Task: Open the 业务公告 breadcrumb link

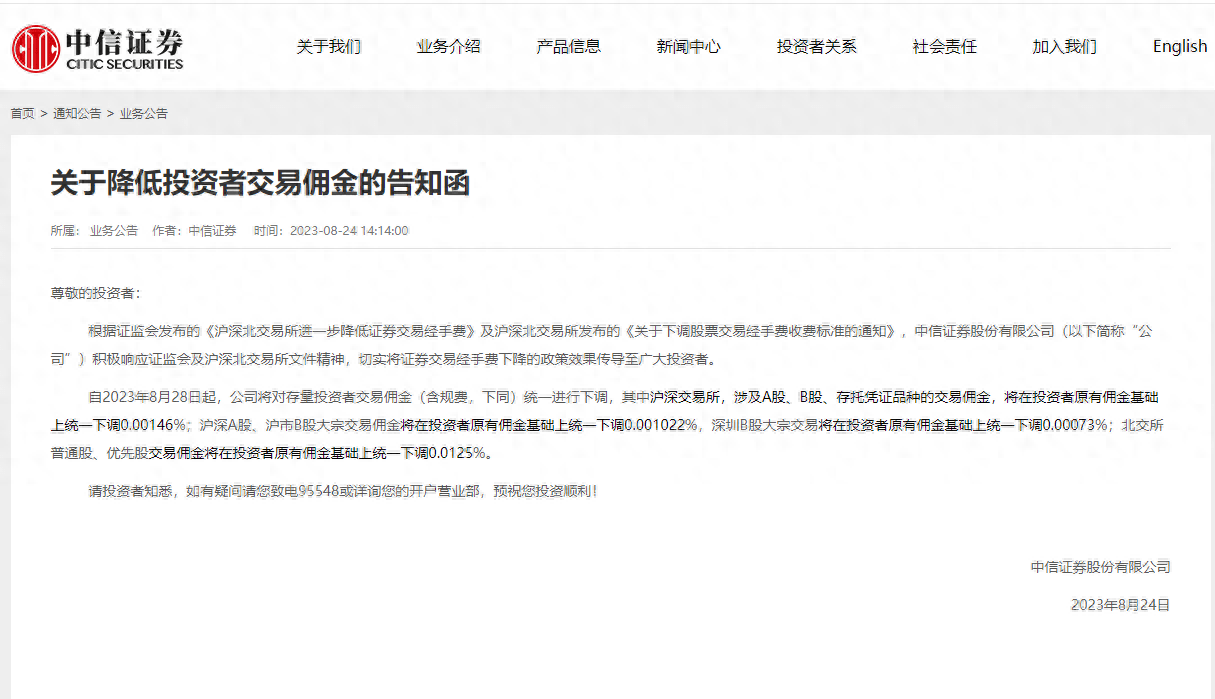Action: [x=144, y=114]
